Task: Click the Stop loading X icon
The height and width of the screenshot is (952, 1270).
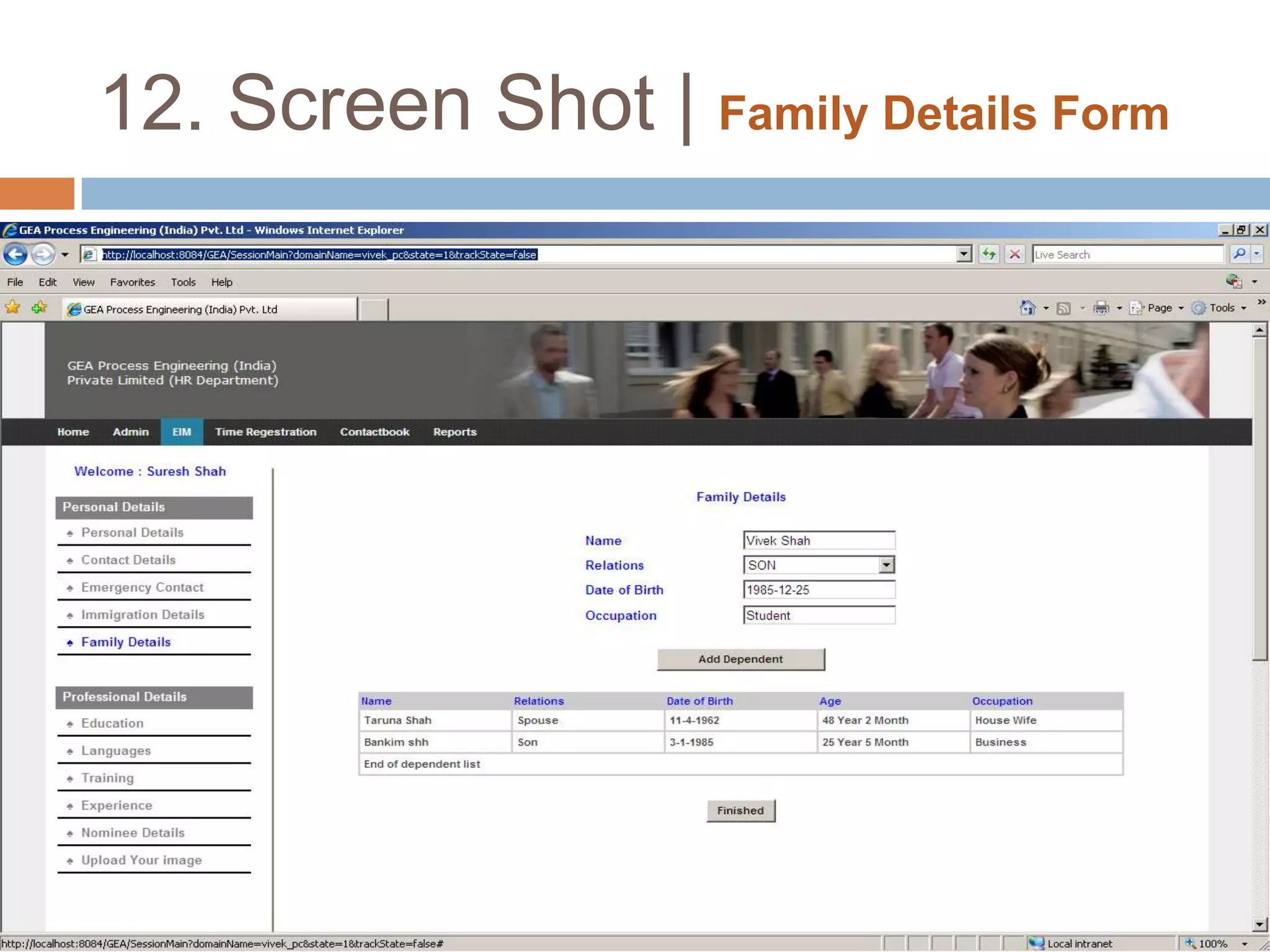Action: 1015,254
